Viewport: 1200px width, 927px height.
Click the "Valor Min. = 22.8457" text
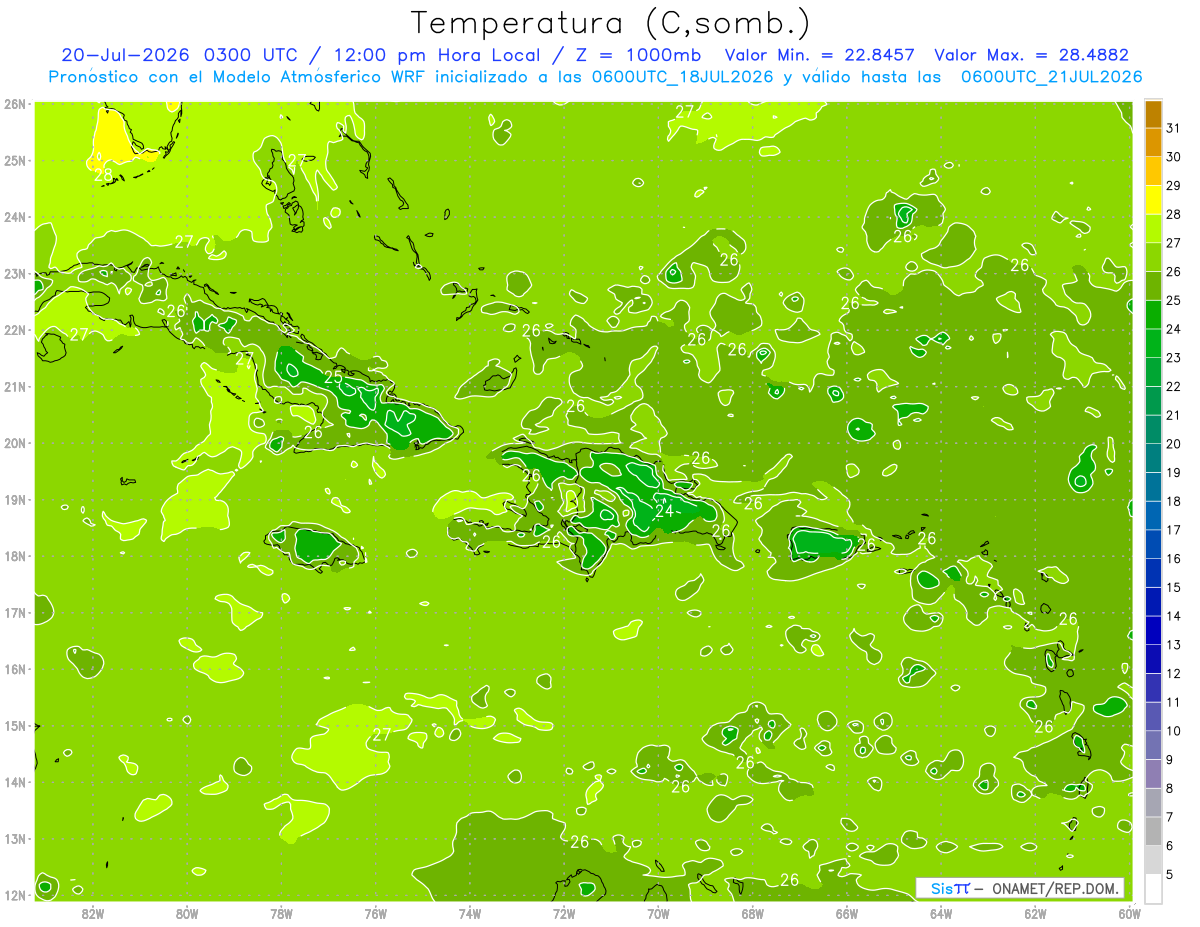click(x=821, y=55)
